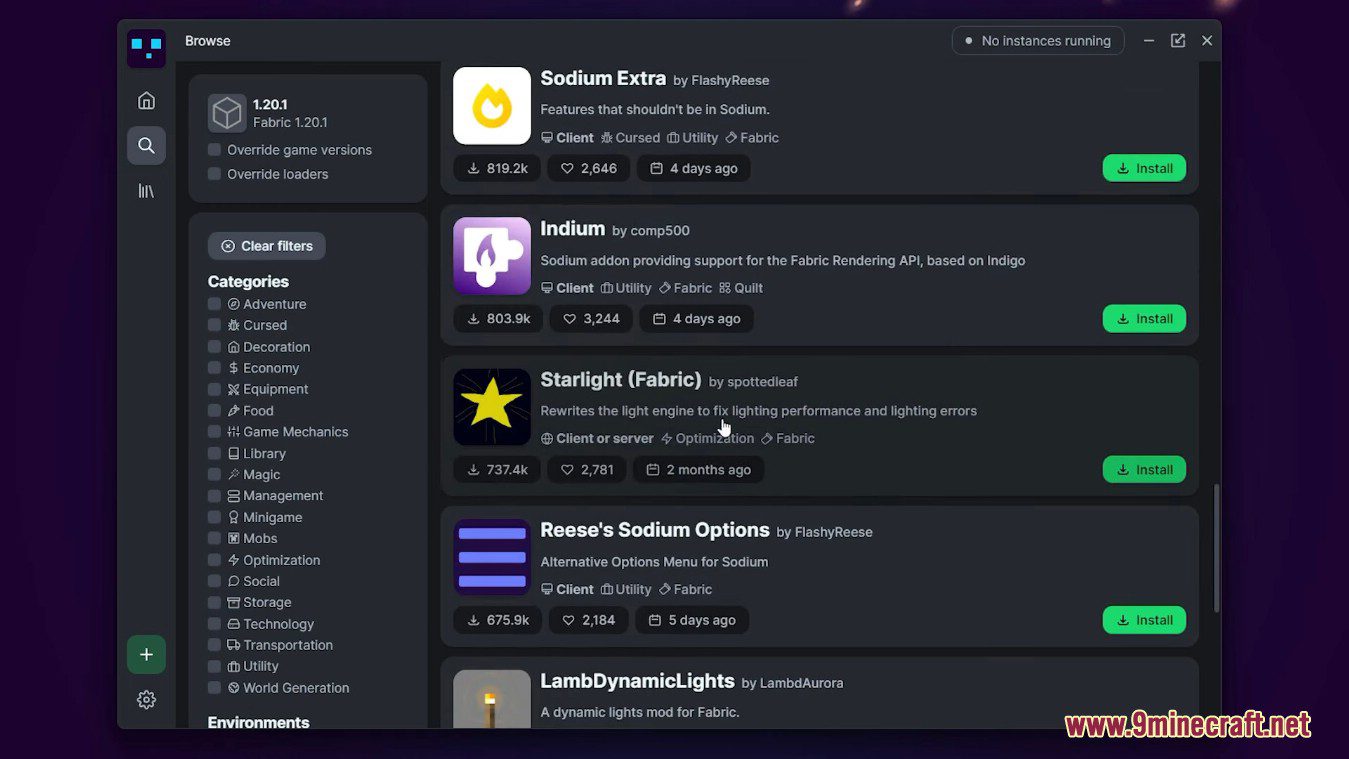Open LambDynamicLights title link
This screenshot has width=1349, height=759.
point(638,681)
